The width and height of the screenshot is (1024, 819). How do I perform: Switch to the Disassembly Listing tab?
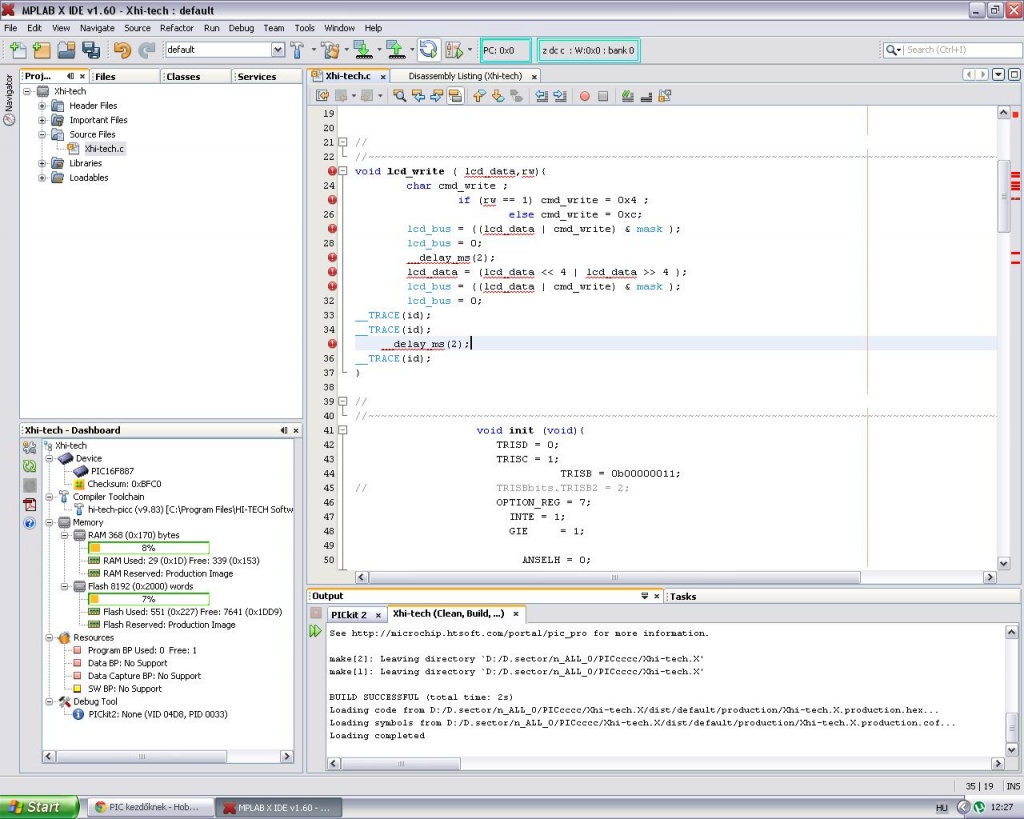coord(465,76)
